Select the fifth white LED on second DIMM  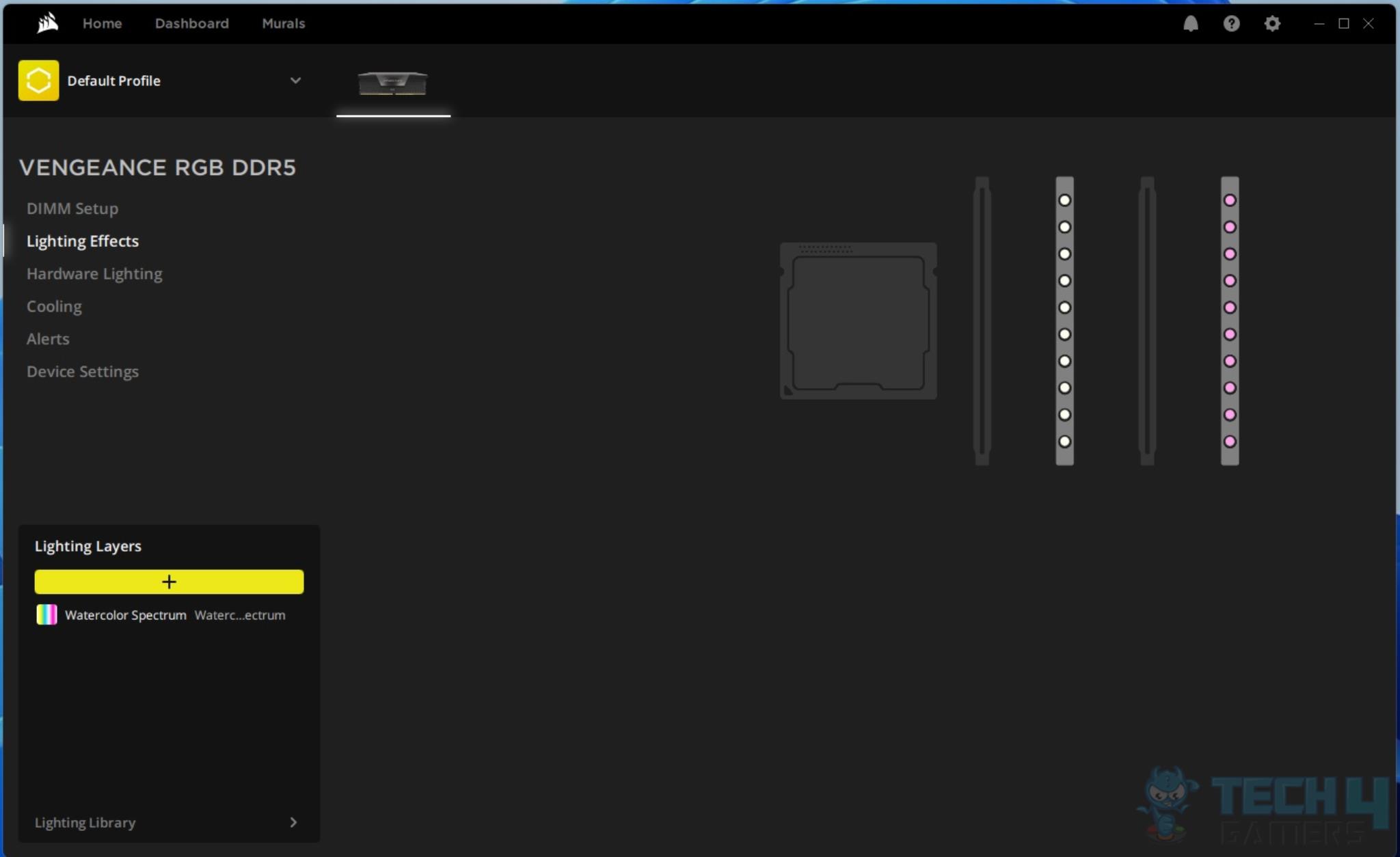coord(1064,308)
